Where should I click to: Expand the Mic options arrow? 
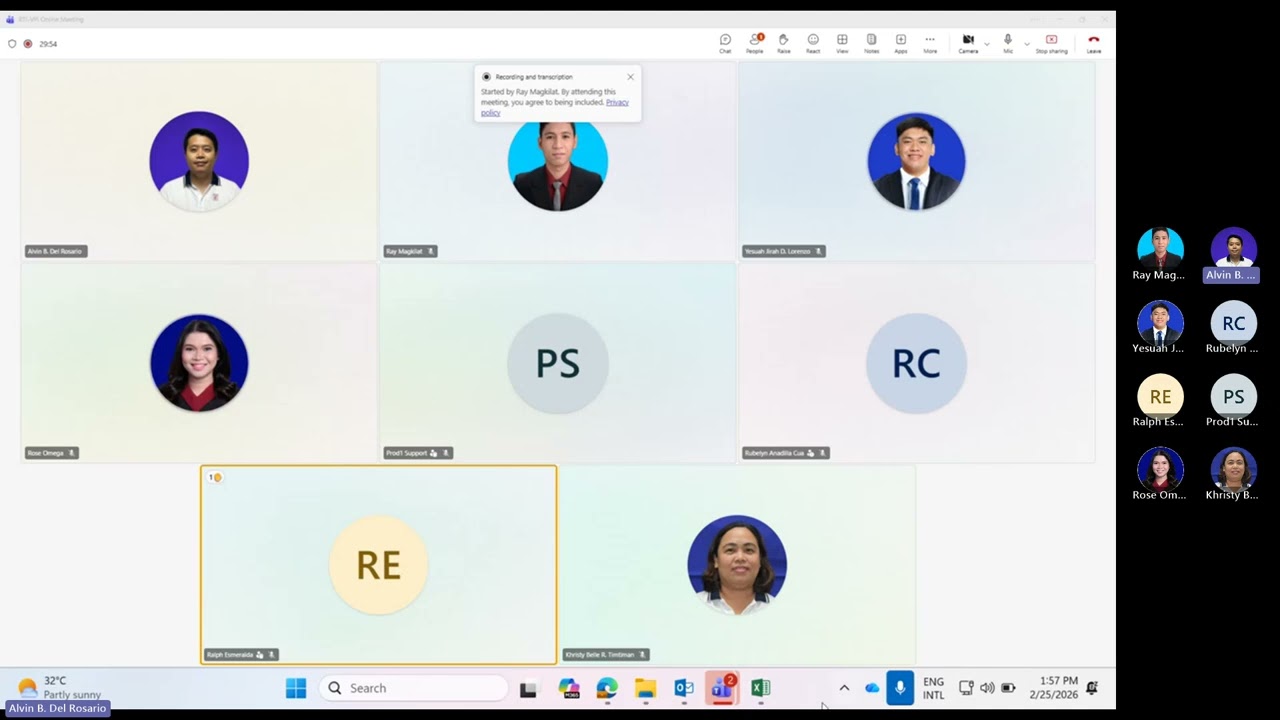pos(1027,44)
